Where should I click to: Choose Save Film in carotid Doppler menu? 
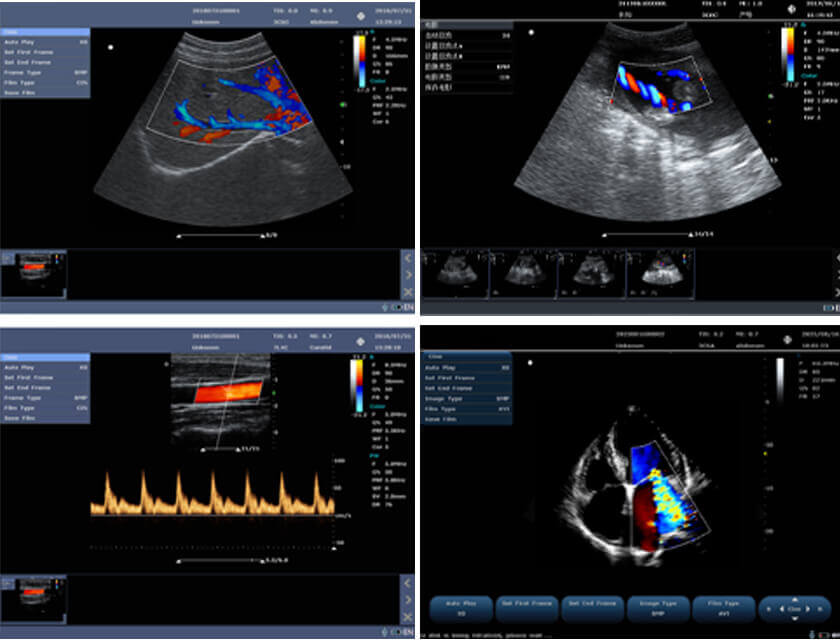pos(45,418)
